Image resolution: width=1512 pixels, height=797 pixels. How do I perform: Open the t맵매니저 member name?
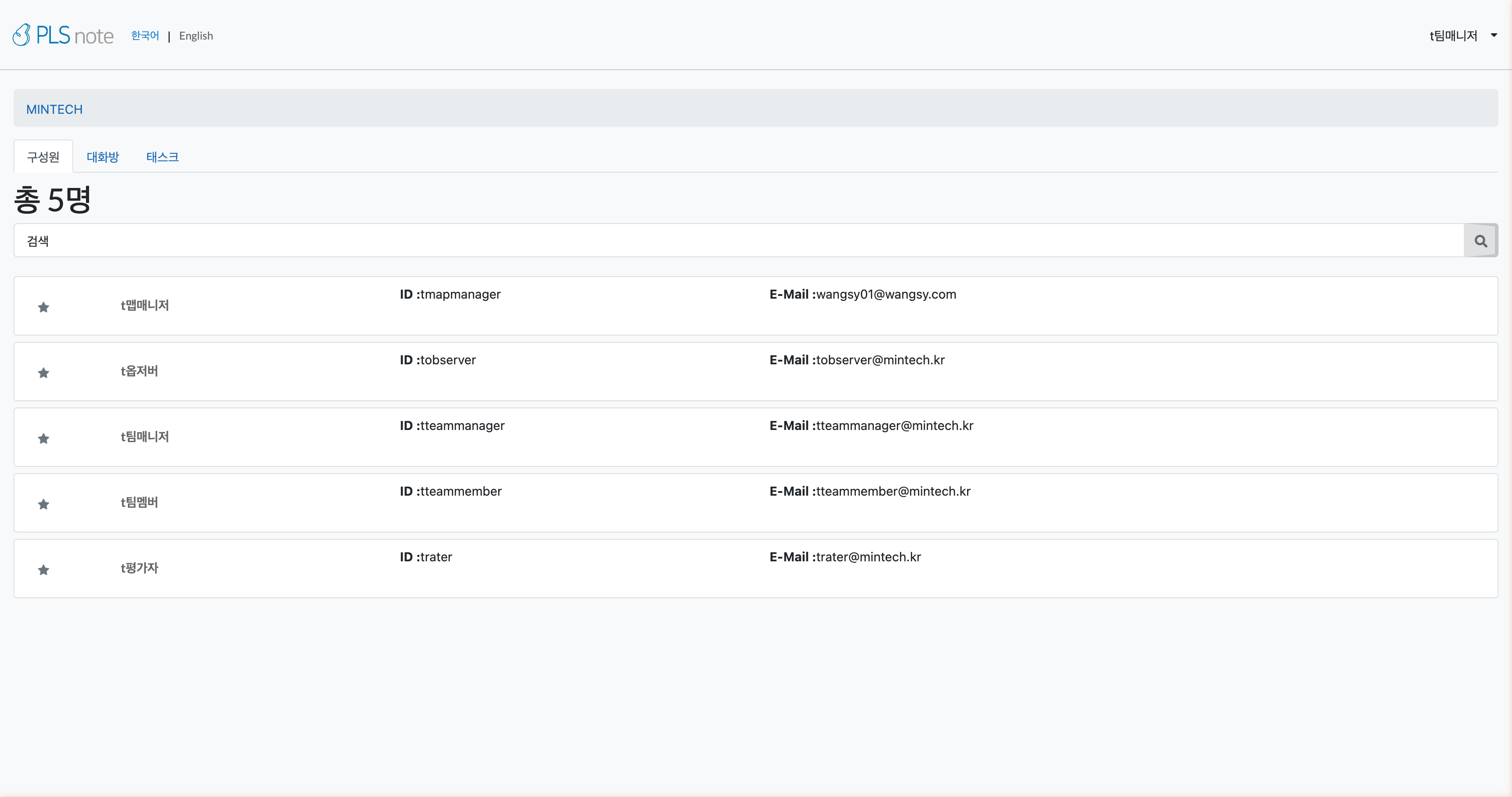pos(145,305)
